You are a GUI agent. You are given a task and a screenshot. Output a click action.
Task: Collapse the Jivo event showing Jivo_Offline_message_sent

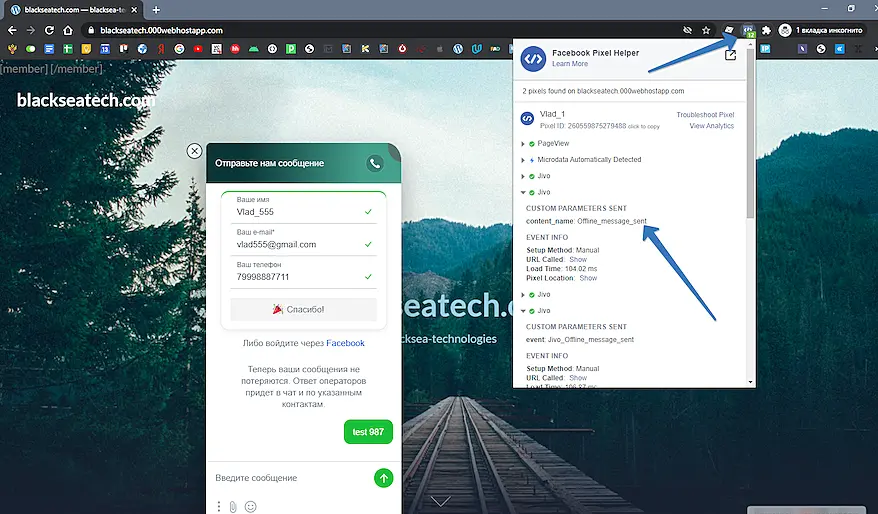click(x=523, y=311)
